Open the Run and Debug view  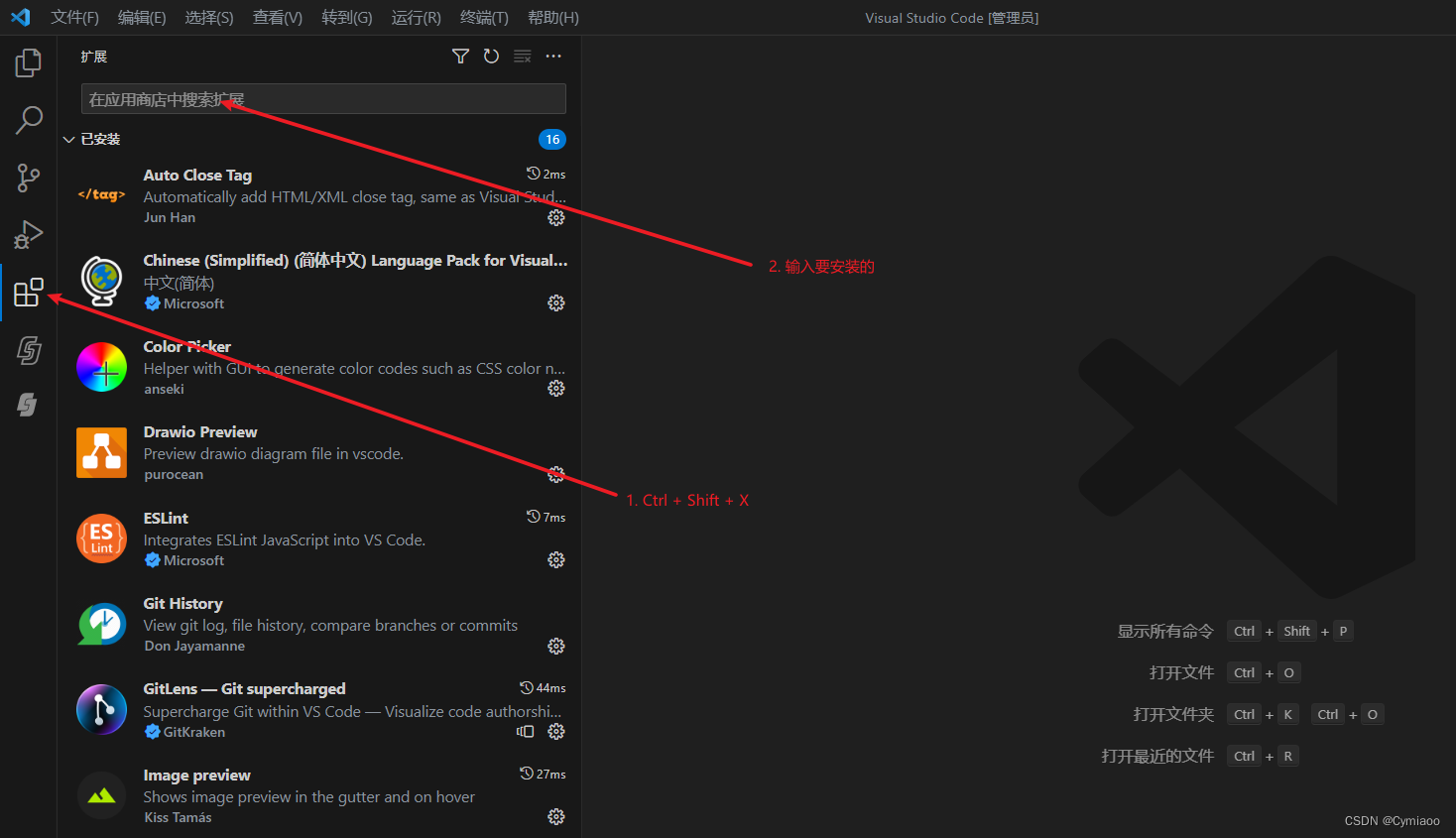tap(28, 235)
